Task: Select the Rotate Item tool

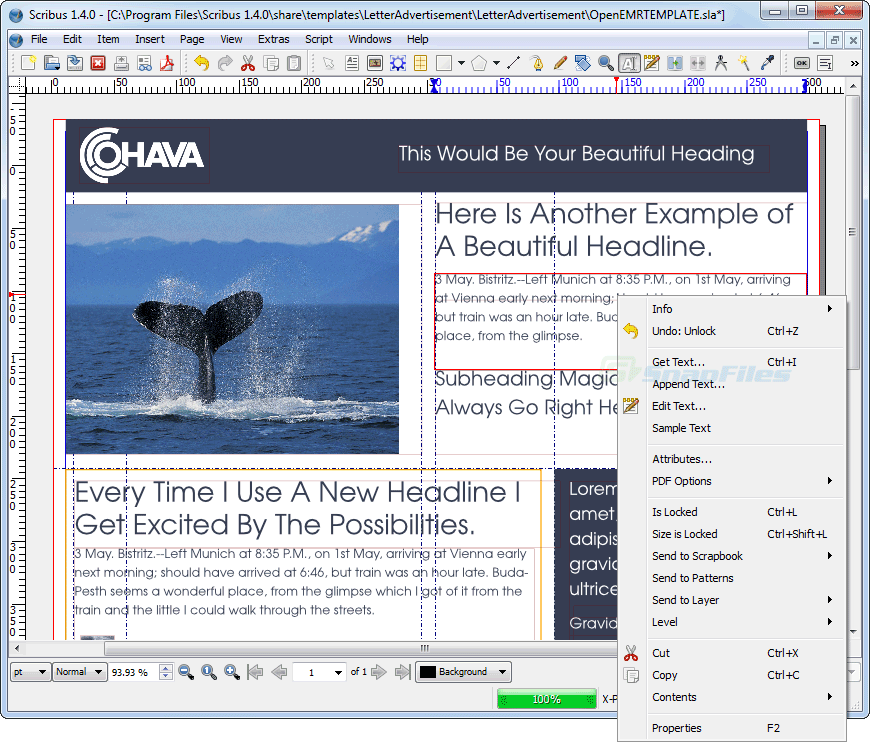Action: pos(582,62)
